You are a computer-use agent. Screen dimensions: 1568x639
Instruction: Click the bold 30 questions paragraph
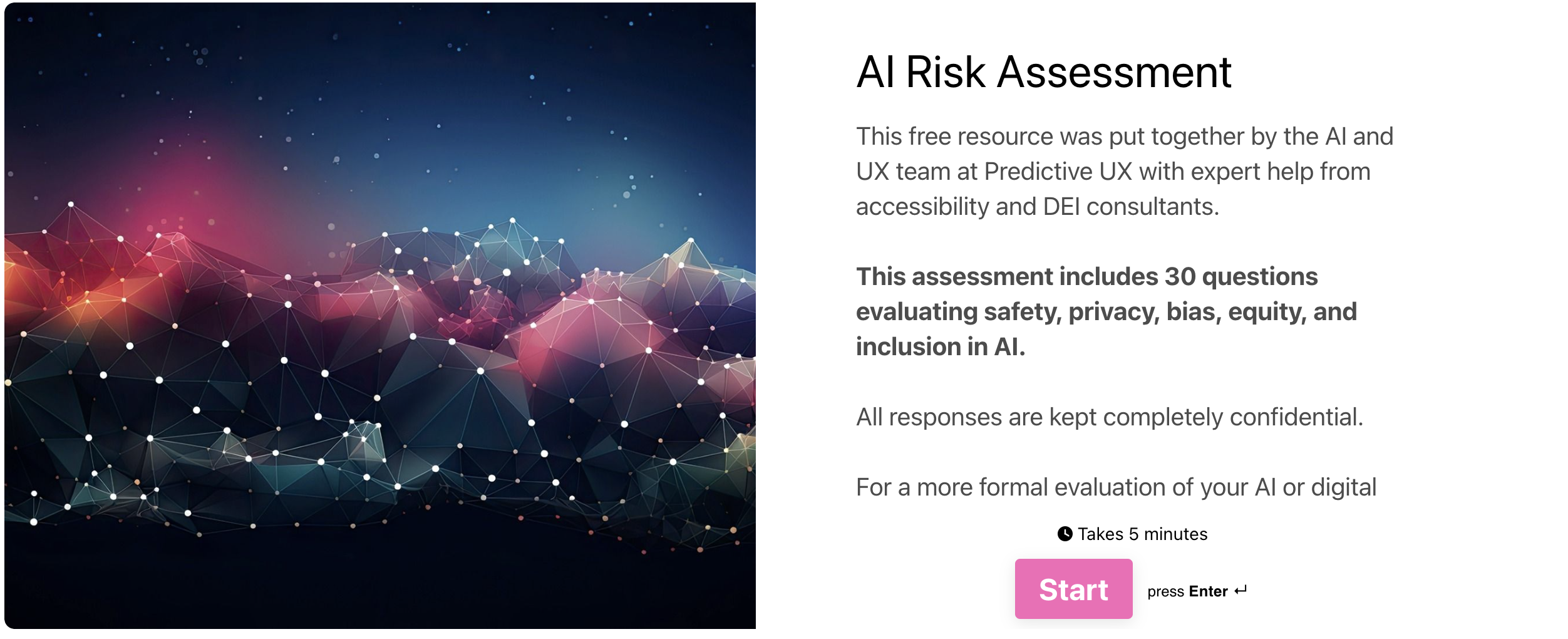(1105, 311)
